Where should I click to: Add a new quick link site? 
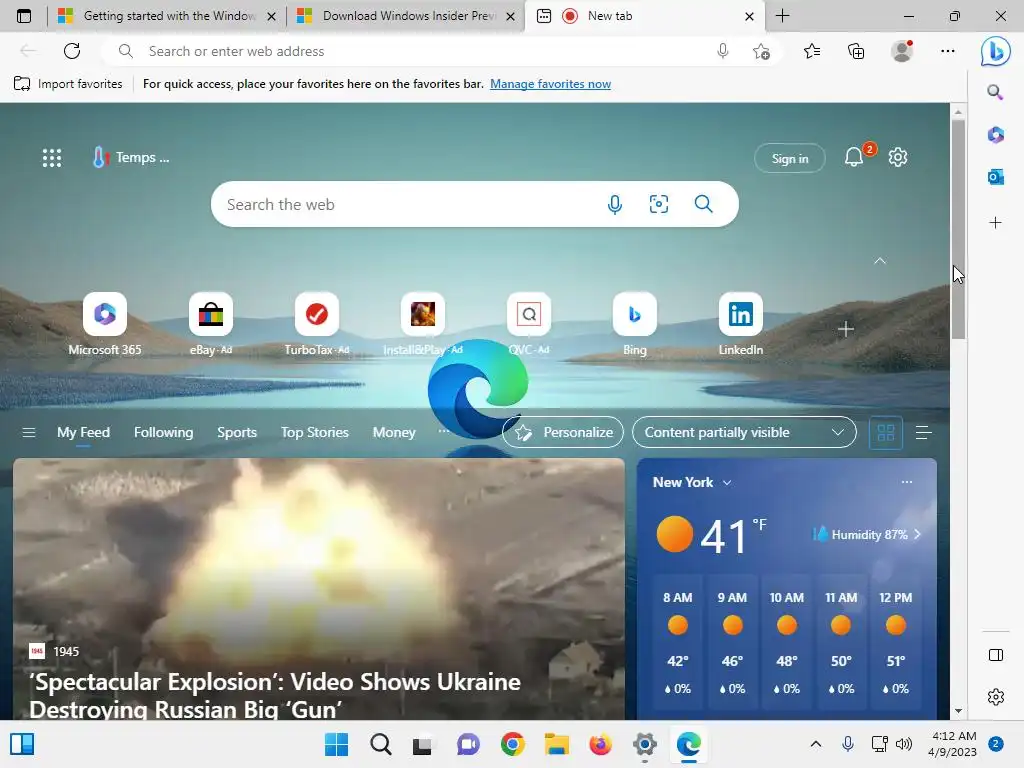(x=846, y=328)
